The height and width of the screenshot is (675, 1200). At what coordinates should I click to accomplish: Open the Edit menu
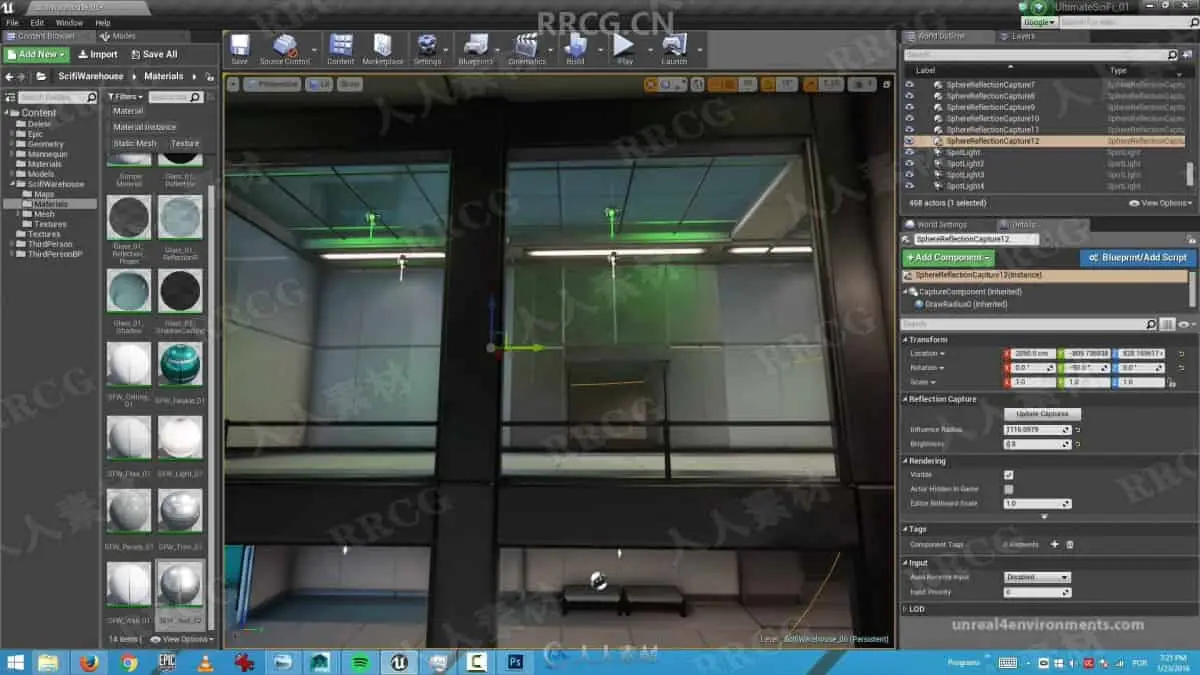[37, 22]
